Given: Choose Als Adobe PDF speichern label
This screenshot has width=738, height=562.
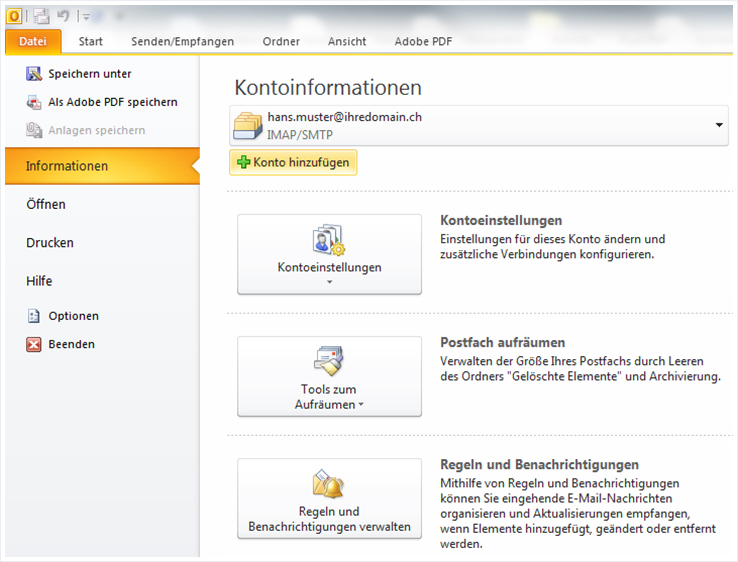Looking at the screenshot, I should tap(113, 102).
